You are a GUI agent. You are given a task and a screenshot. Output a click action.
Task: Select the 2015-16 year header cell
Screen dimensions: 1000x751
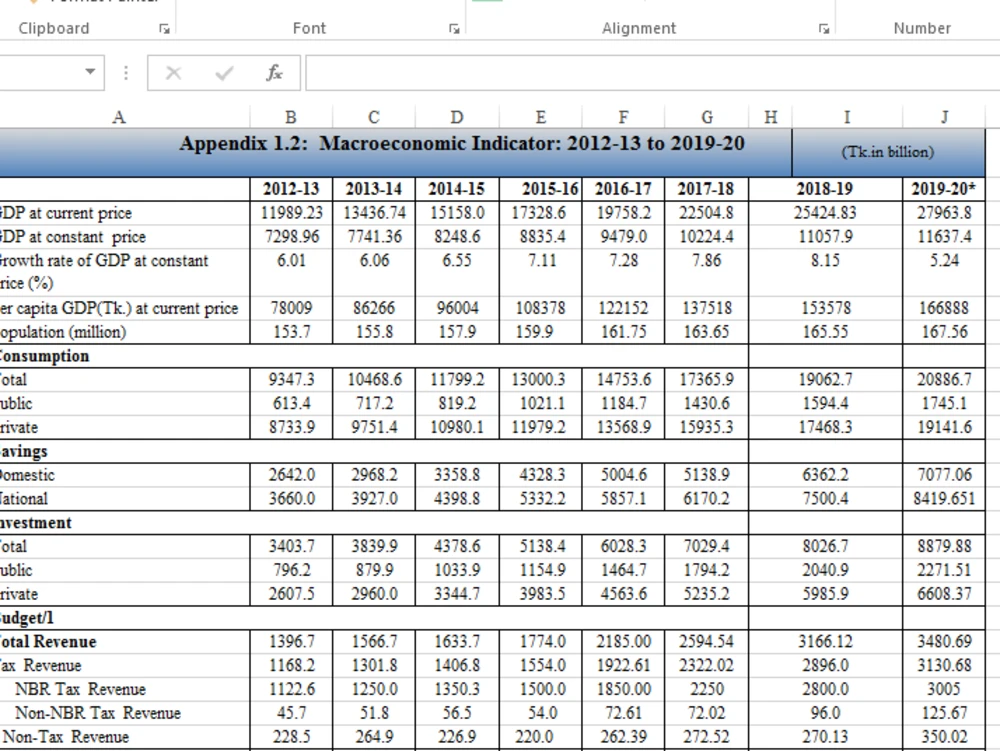540,189
